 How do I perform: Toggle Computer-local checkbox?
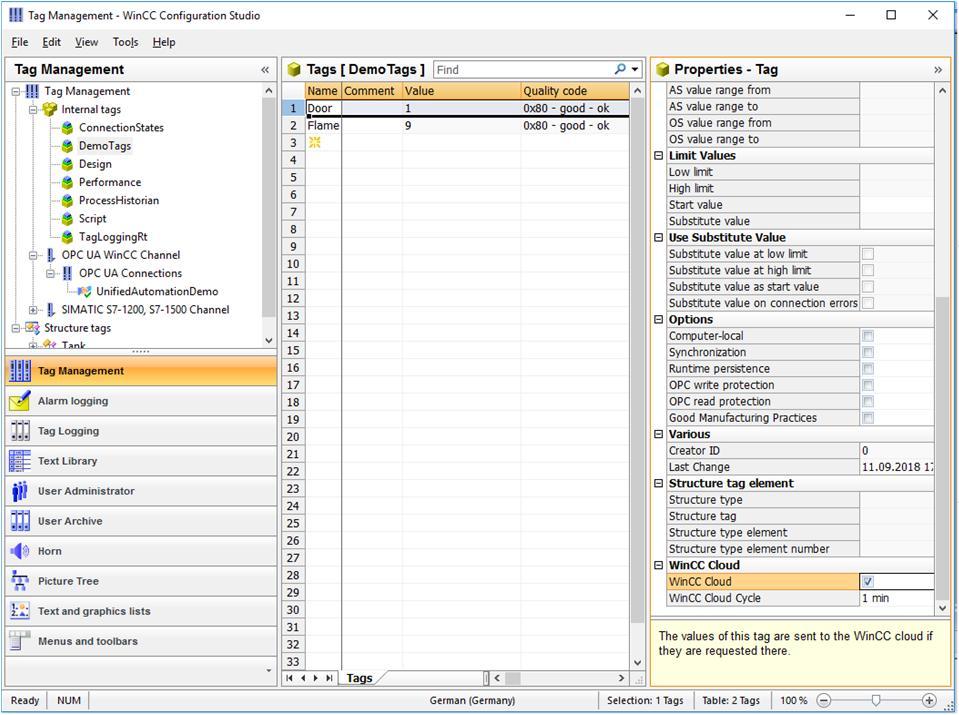867,336
